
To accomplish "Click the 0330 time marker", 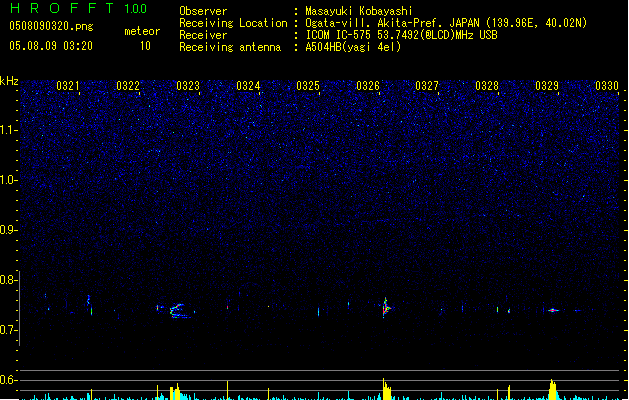I will pyautogui.click(x=607, y=86).
